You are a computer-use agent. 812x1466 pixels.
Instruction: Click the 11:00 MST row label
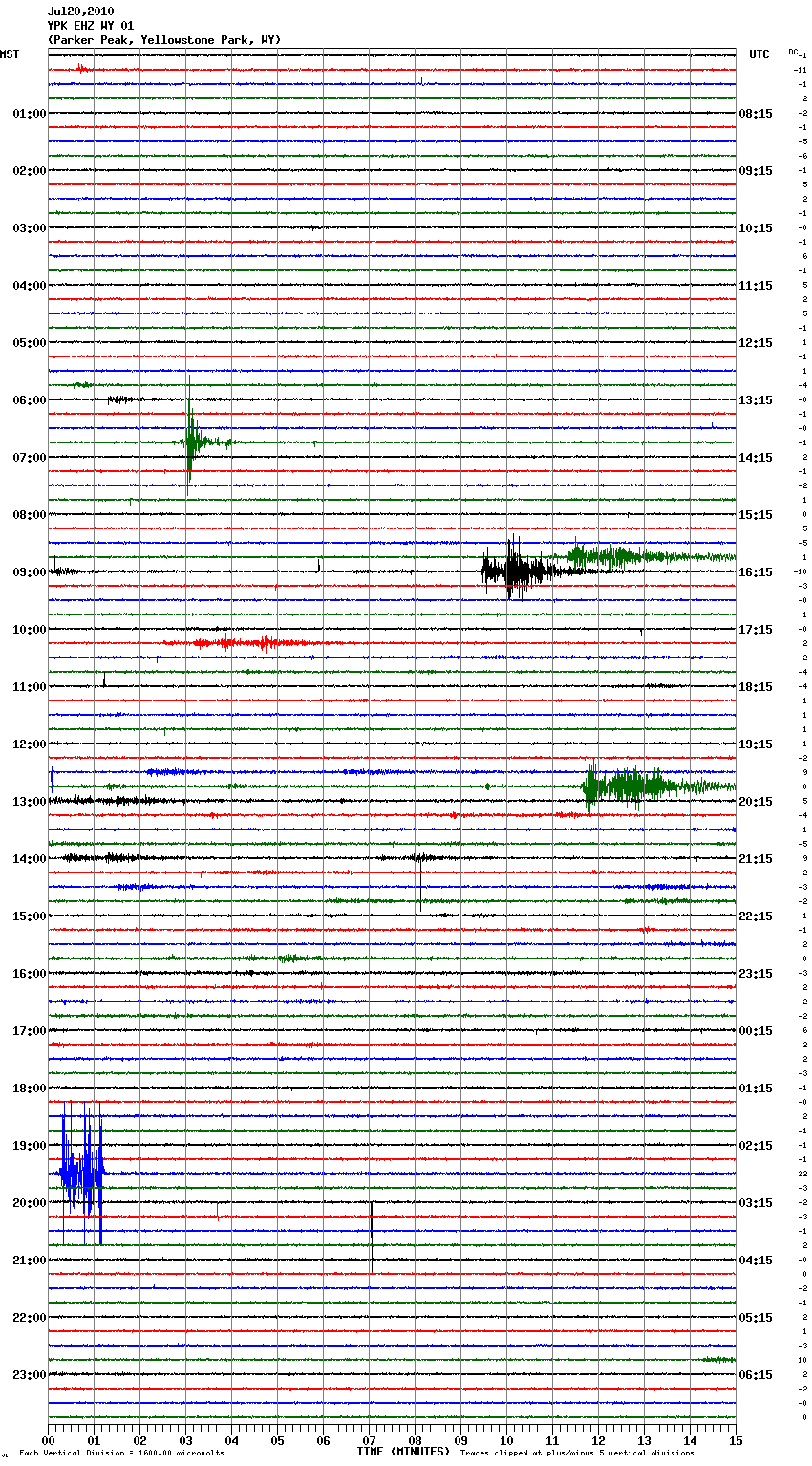pyautogui.click(x=30, y=687)
